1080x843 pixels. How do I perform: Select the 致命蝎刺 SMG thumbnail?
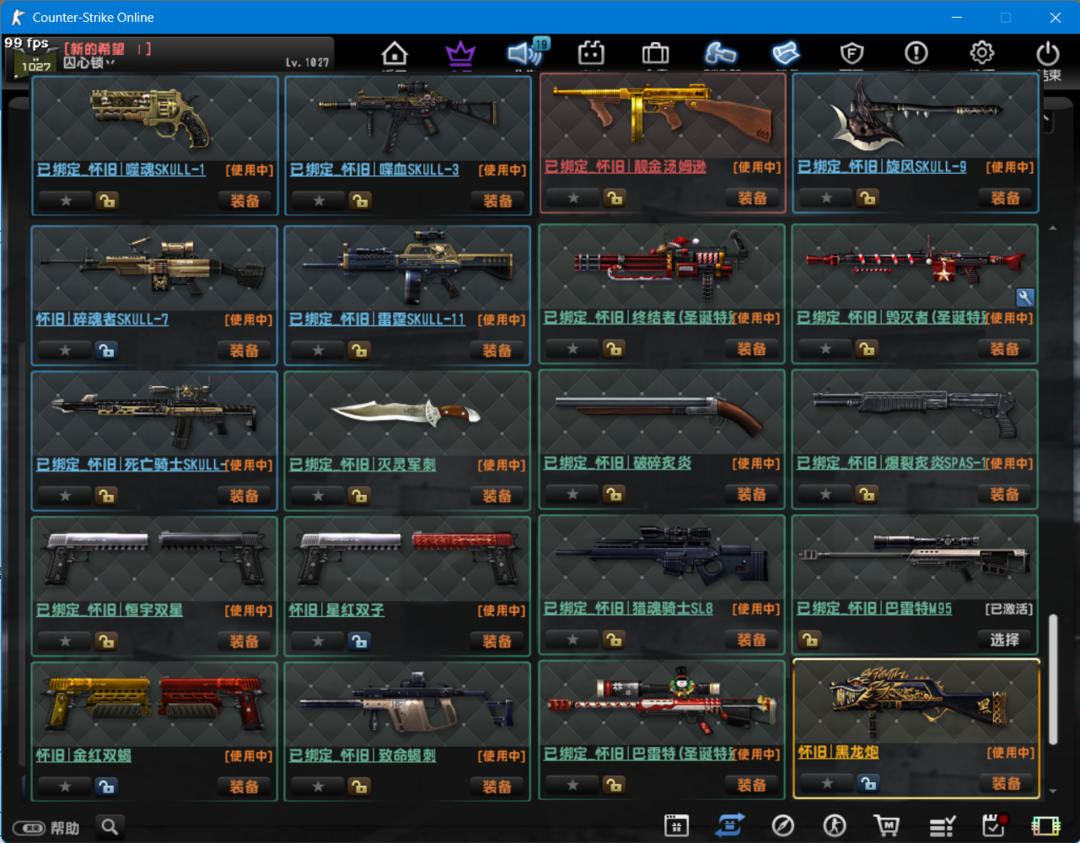click(407, 705)
